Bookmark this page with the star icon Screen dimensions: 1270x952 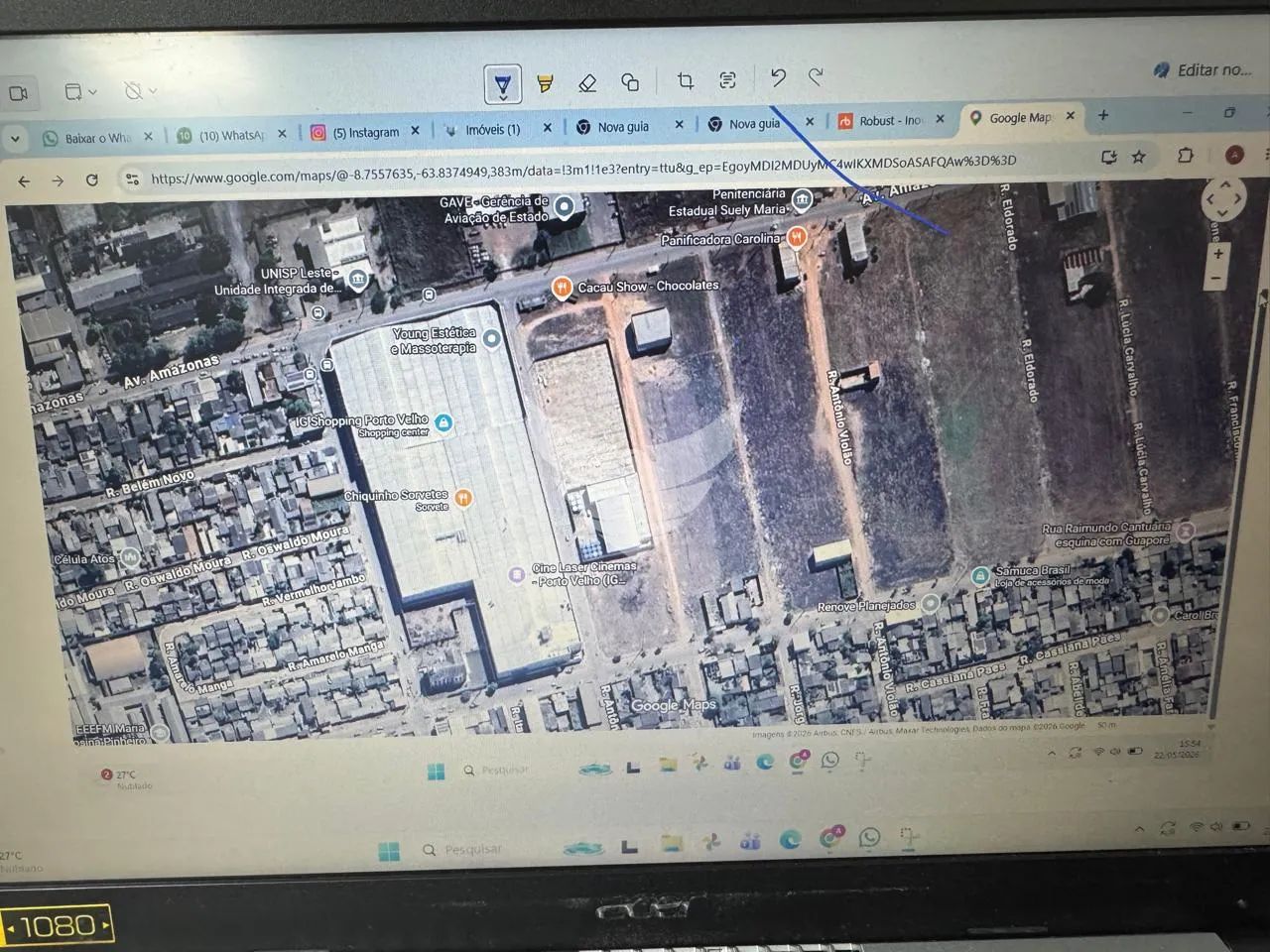point(1139,156)
